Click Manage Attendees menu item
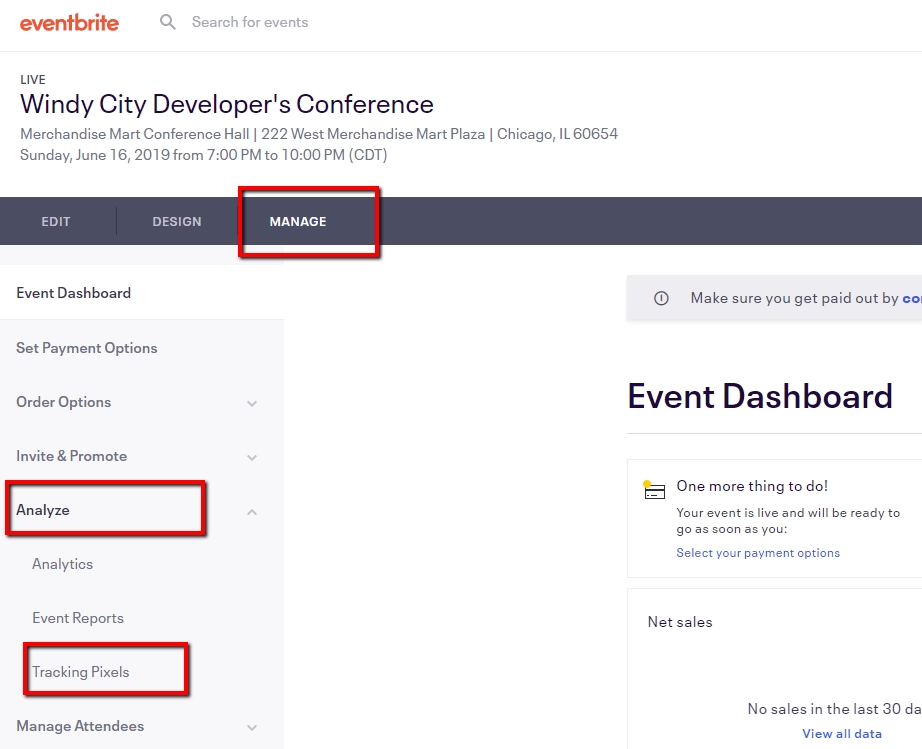Screen dimensions: 922x749 coord(80,726)
